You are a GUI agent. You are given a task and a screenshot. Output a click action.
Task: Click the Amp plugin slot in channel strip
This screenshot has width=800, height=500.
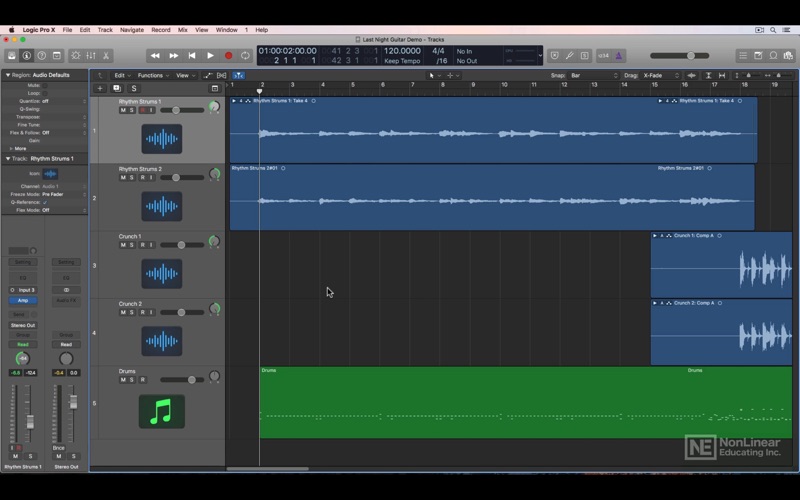(23, 301)
